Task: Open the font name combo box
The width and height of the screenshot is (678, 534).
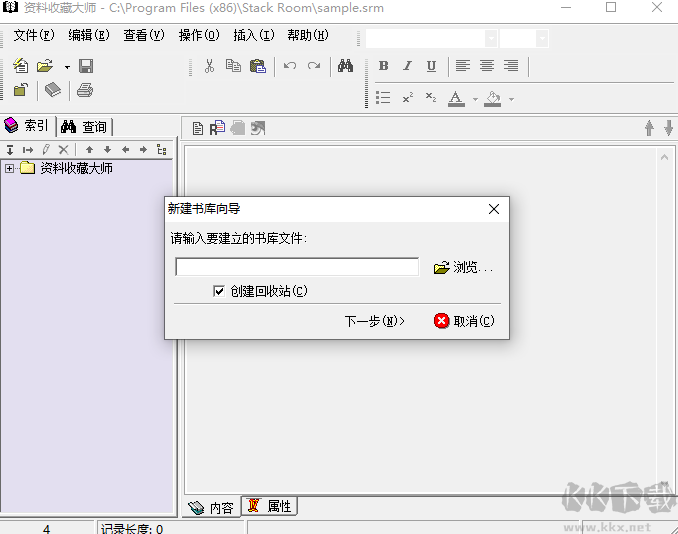Action: point(431,38)
